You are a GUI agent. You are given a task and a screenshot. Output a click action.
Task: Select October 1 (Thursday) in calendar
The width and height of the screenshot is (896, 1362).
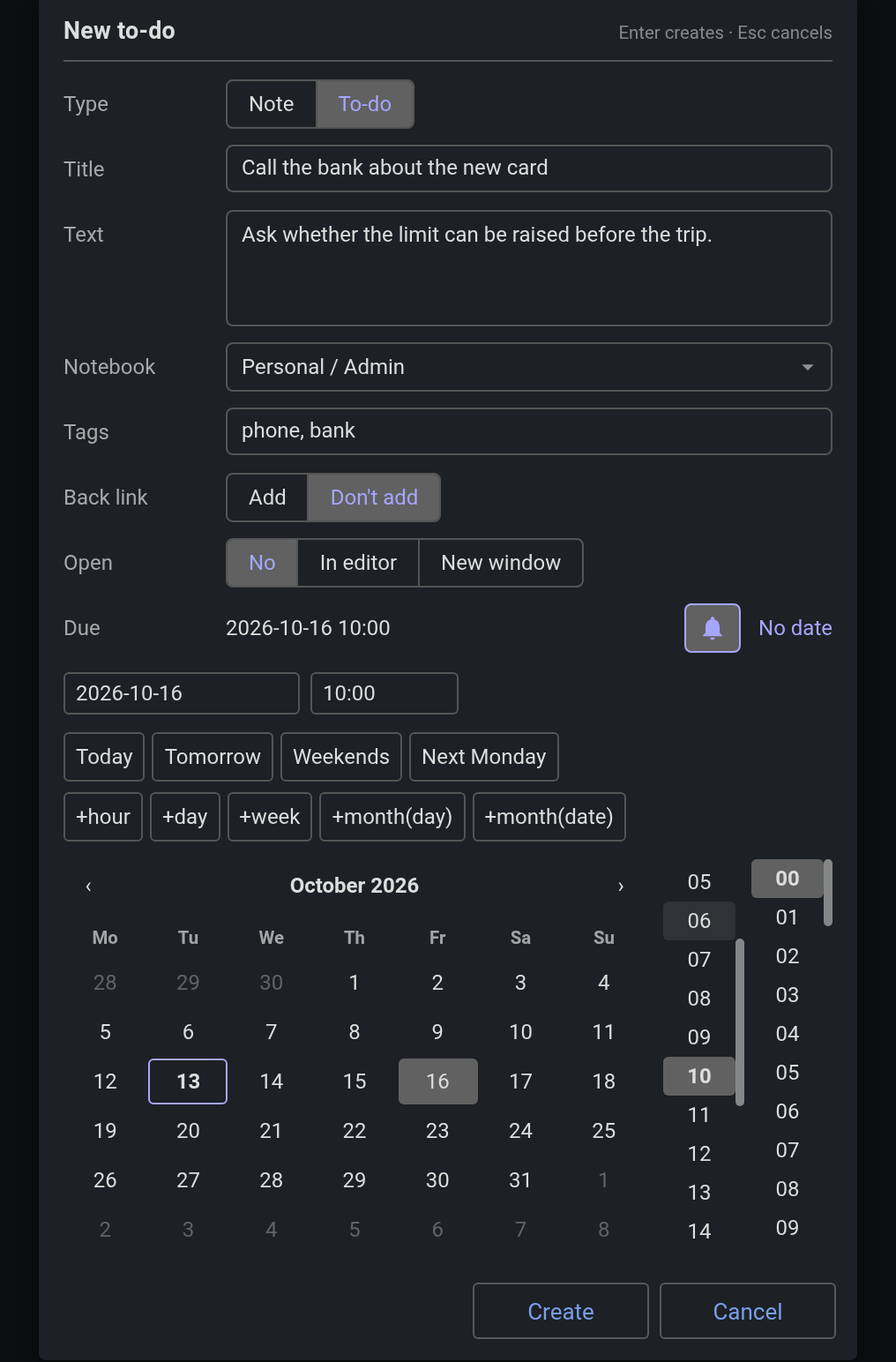355,983
